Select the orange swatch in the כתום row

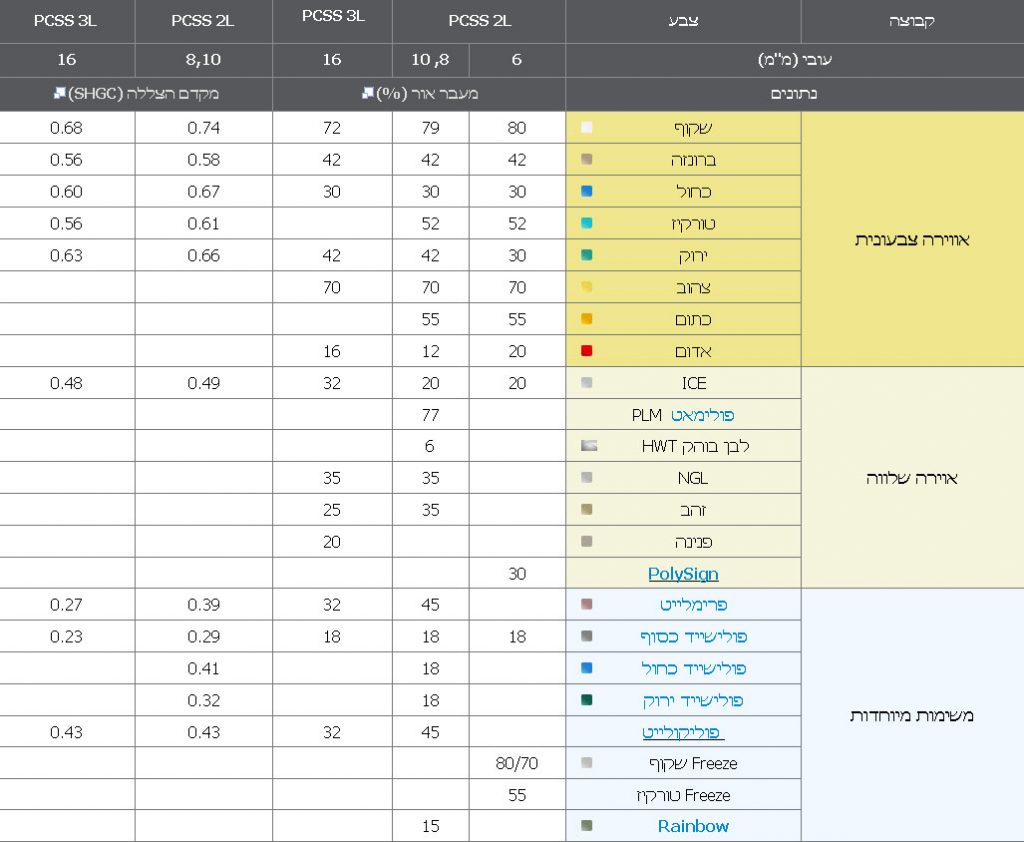(x=586, y=319)
